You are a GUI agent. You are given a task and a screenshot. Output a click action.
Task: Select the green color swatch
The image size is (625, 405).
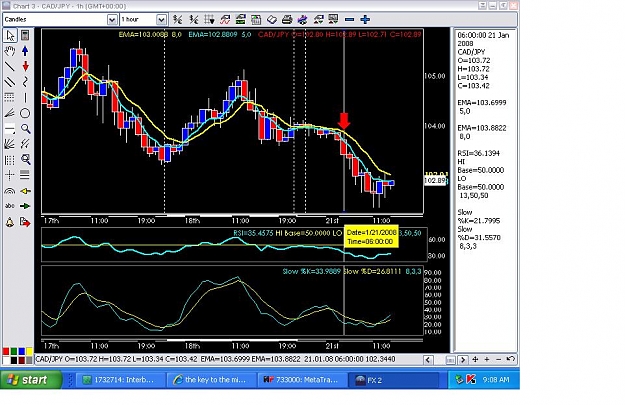click(x=14, y=351)
